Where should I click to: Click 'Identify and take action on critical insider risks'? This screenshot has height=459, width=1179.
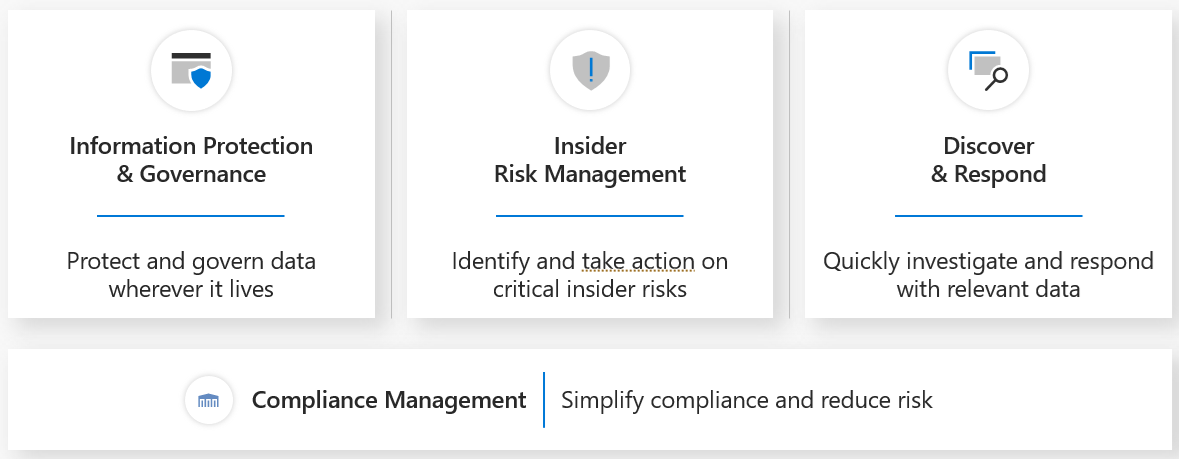click(x=590, y=276)
